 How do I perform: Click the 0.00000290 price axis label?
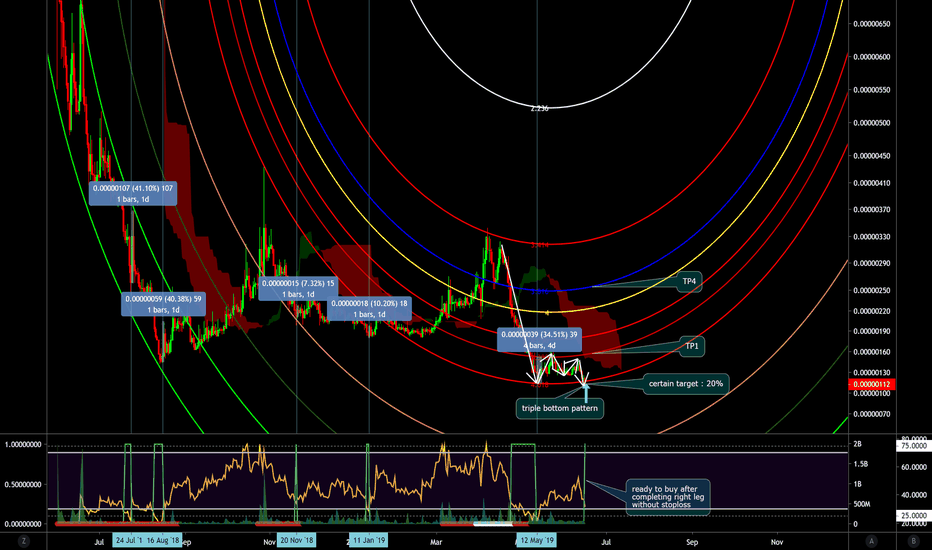pyautogui.click(x=871, y=263)
